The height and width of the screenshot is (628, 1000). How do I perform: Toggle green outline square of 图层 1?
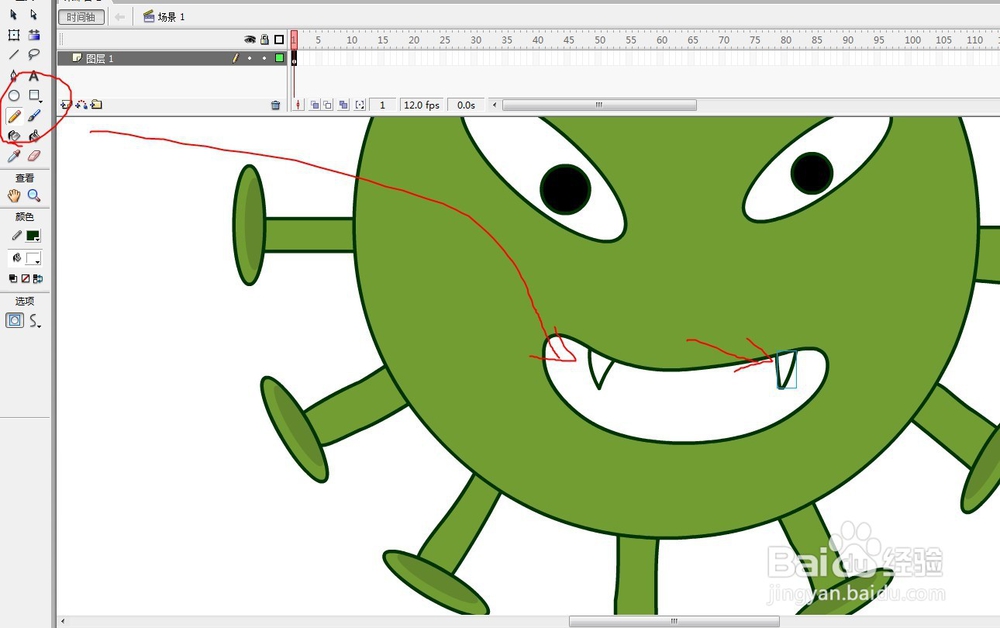click(x=279, y=58)
